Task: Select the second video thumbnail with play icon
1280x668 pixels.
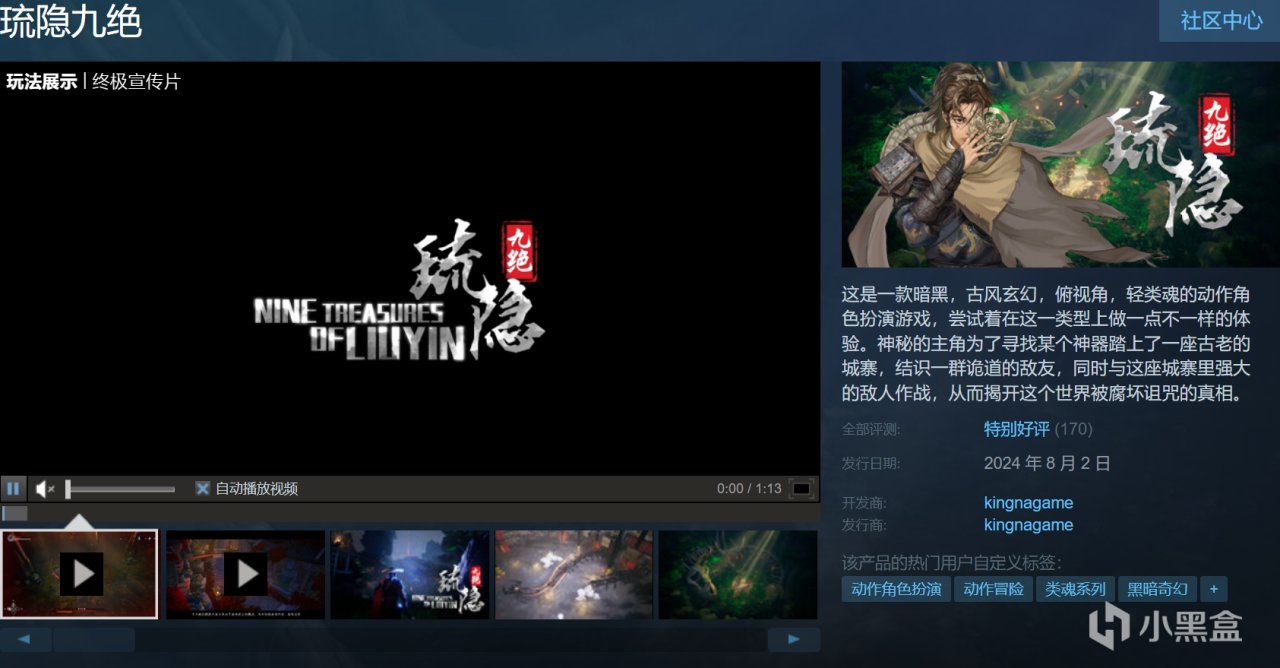Action: [245, 574]
